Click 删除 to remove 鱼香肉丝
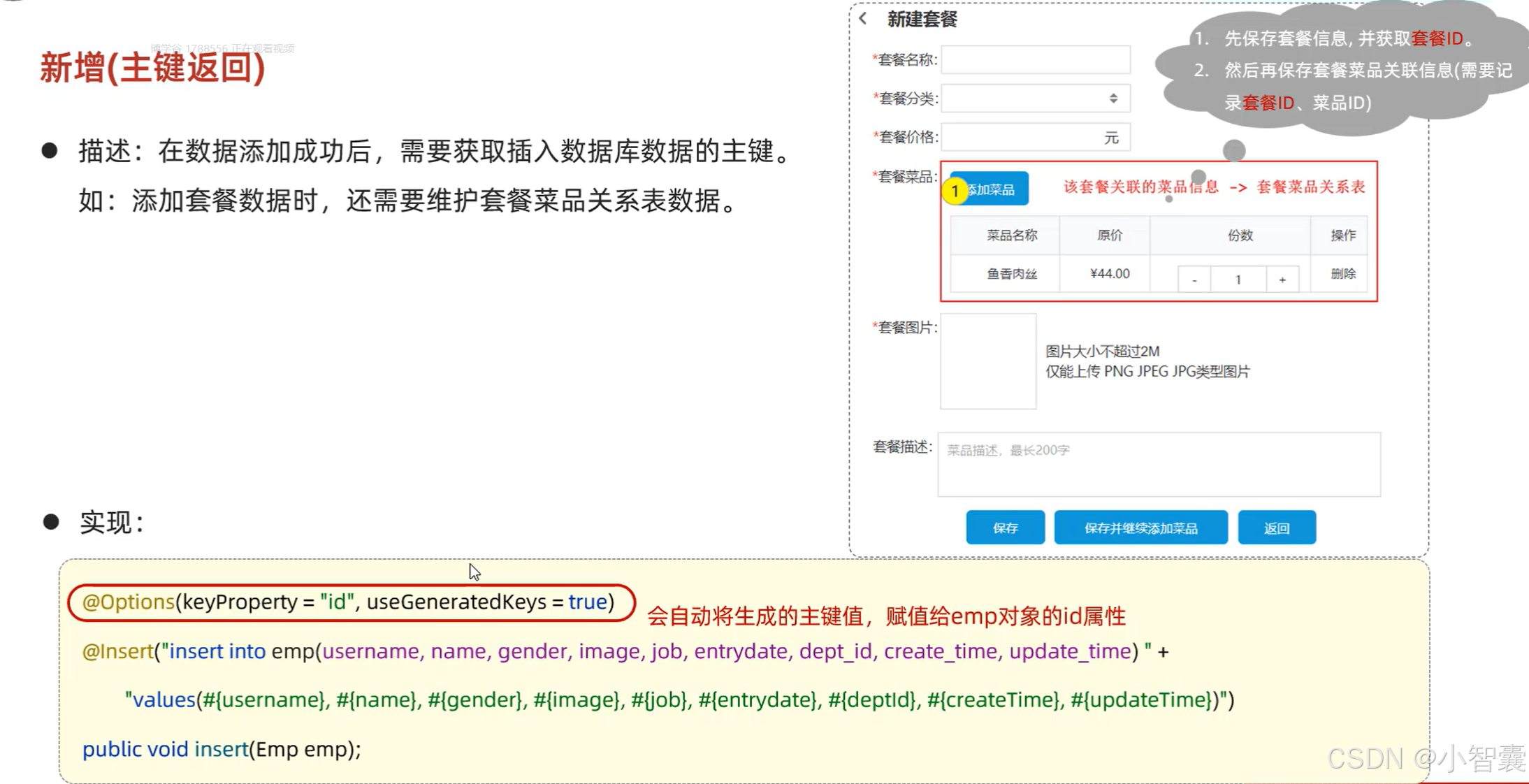Image resolution: width=1529 pixels, height=784 pixels. coord(1340,274)
